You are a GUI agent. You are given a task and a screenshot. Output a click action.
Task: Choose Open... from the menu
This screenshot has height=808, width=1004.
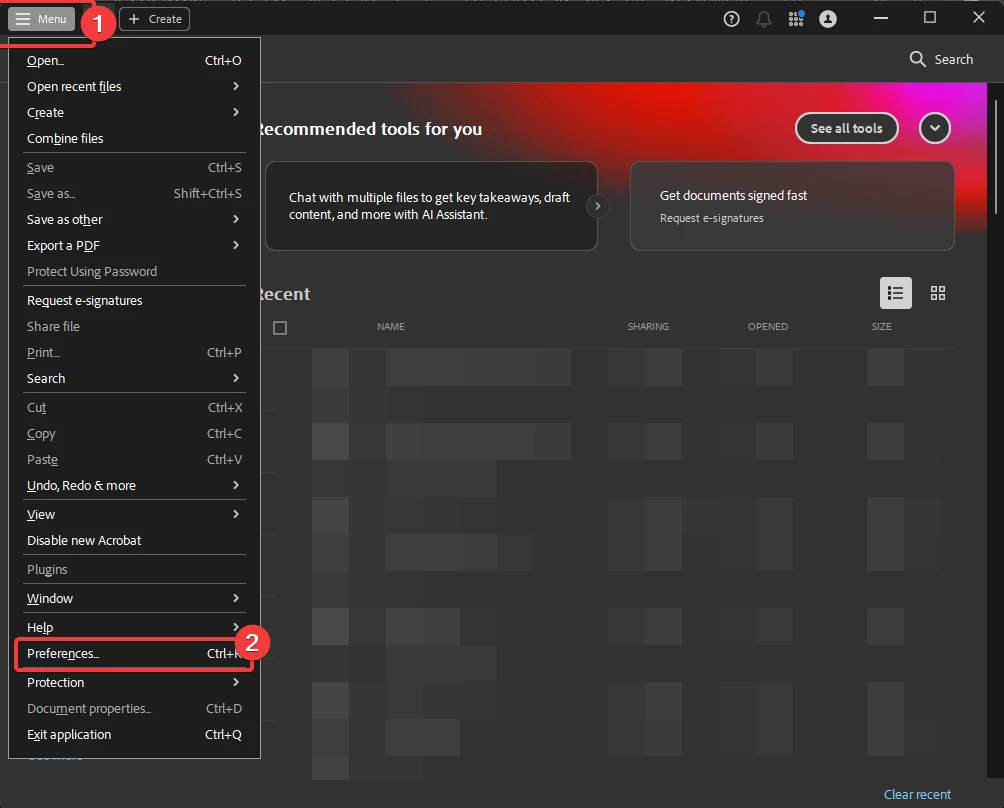click(134, 61)
